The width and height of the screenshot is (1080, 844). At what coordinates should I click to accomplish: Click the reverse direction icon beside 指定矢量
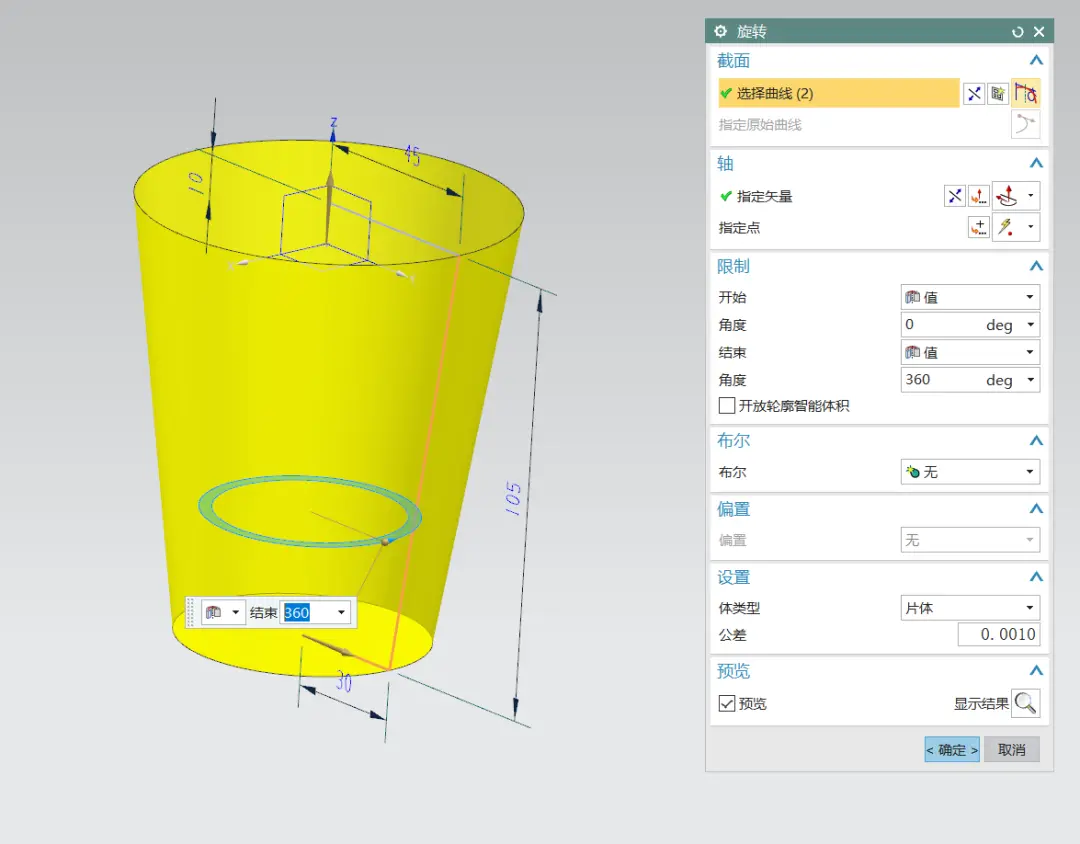[x=955, y=196]
